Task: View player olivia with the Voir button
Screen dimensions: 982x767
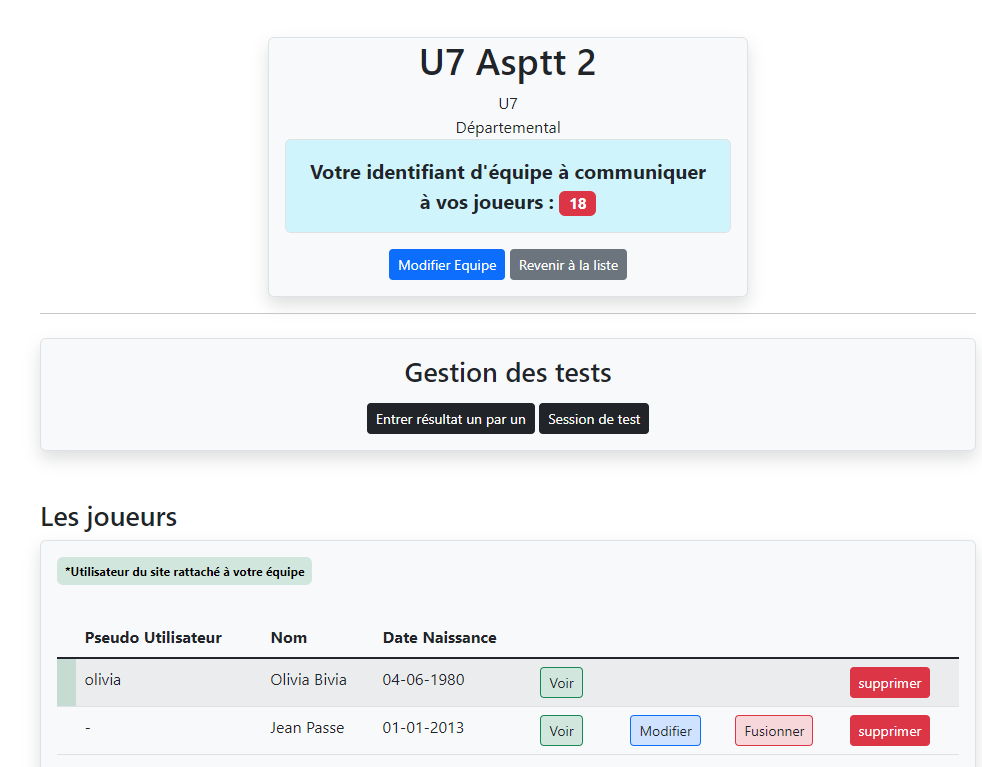Action: point(561,683)
